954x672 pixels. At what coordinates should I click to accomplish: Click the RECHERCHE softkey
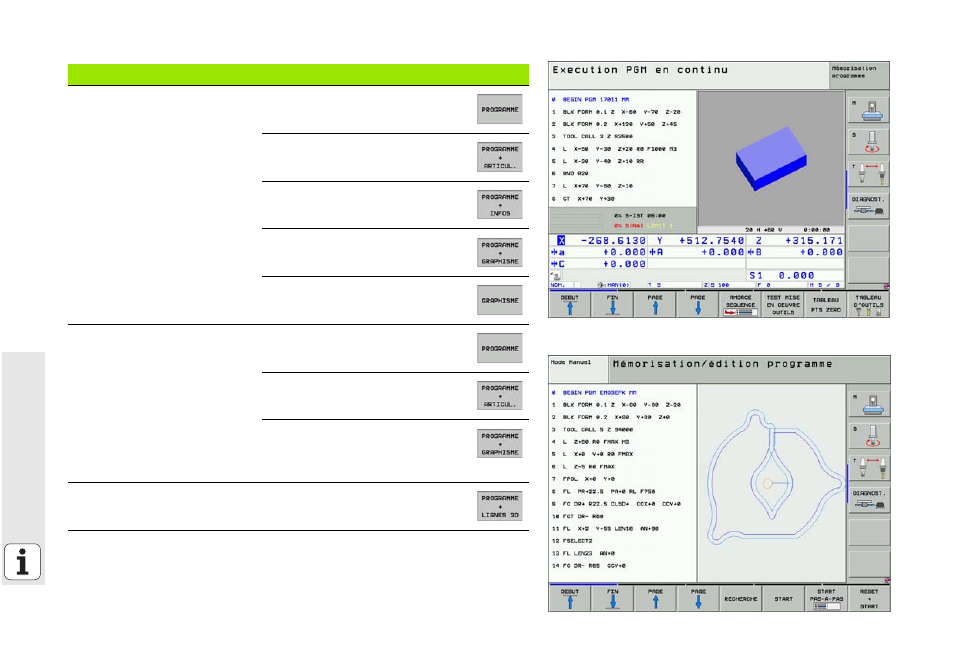click(740, 598)
